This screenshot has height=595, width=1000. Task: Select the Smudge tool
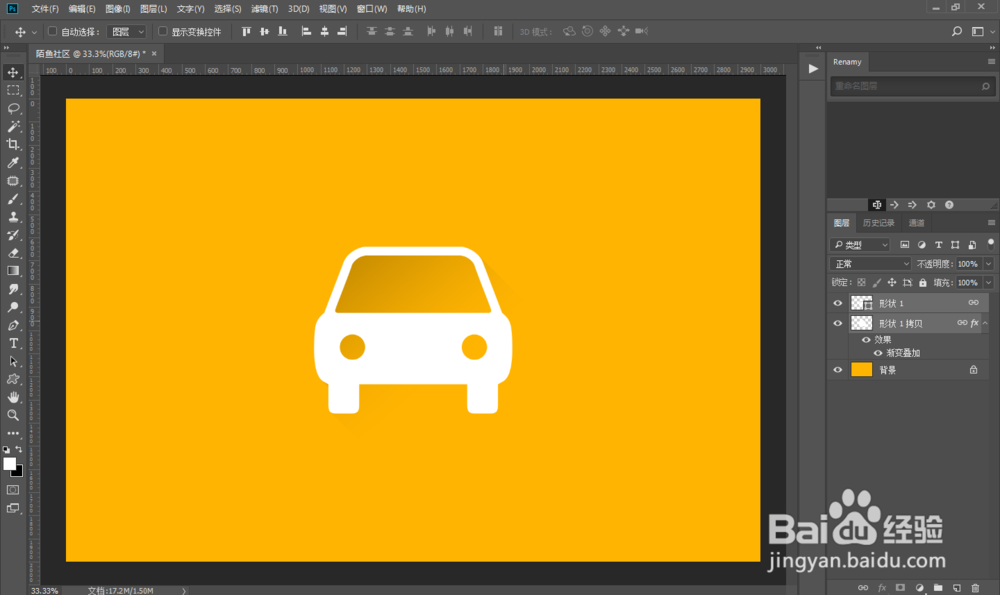[x=13, y=289]
